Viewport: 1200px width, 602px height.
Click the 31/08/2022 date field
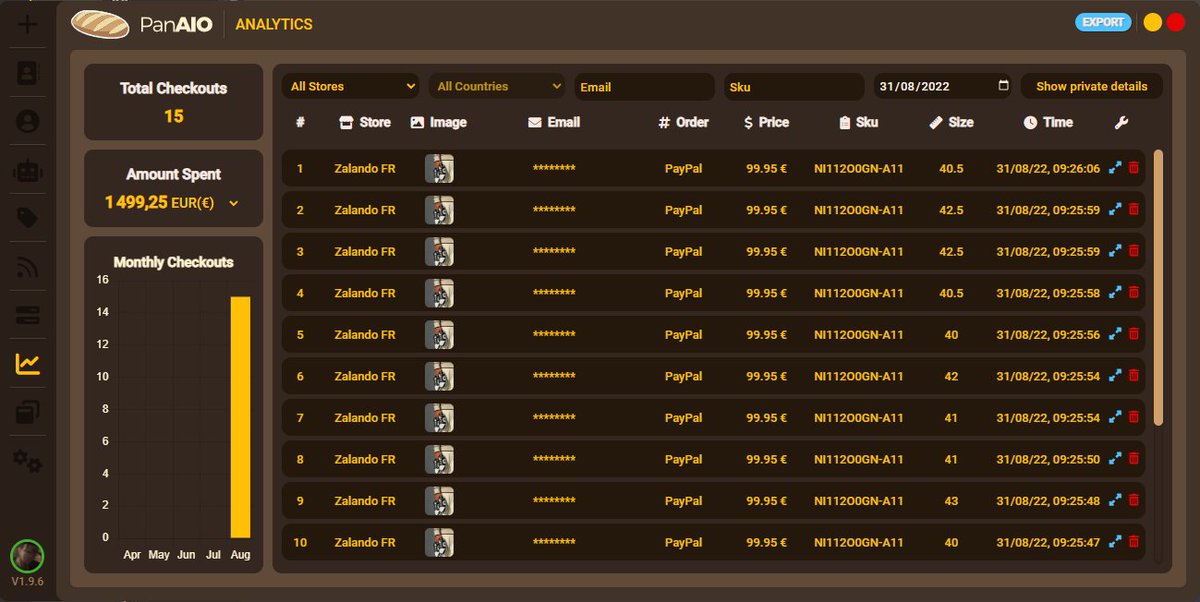point(943,86)
